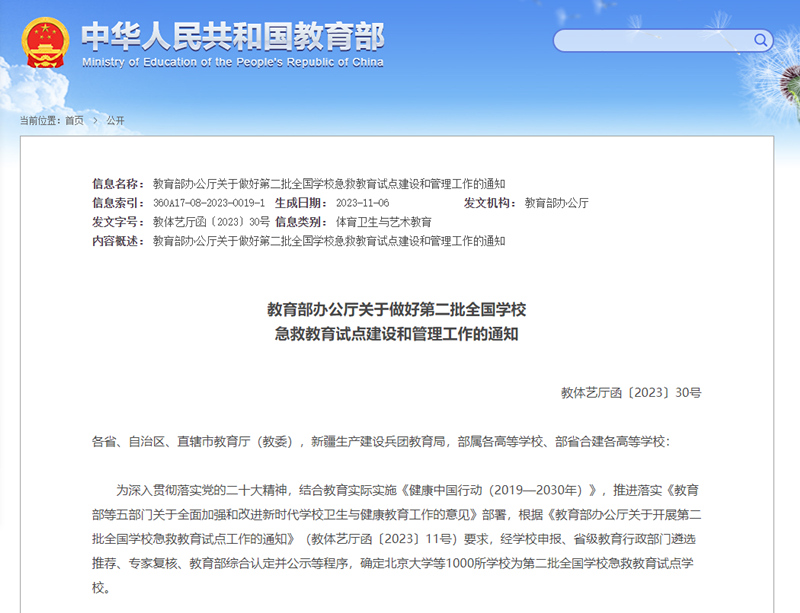Click document number 教体艺厅函〔2023〕30号 in info table
Viewport: 800px width, 613px height.
click(211, 222)
